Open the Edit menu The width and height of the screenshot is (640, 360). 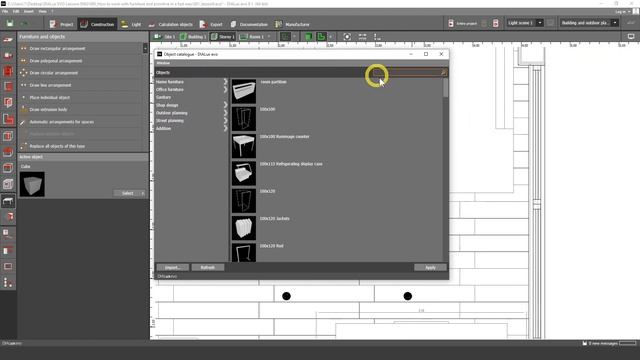[x=16, y=11]
